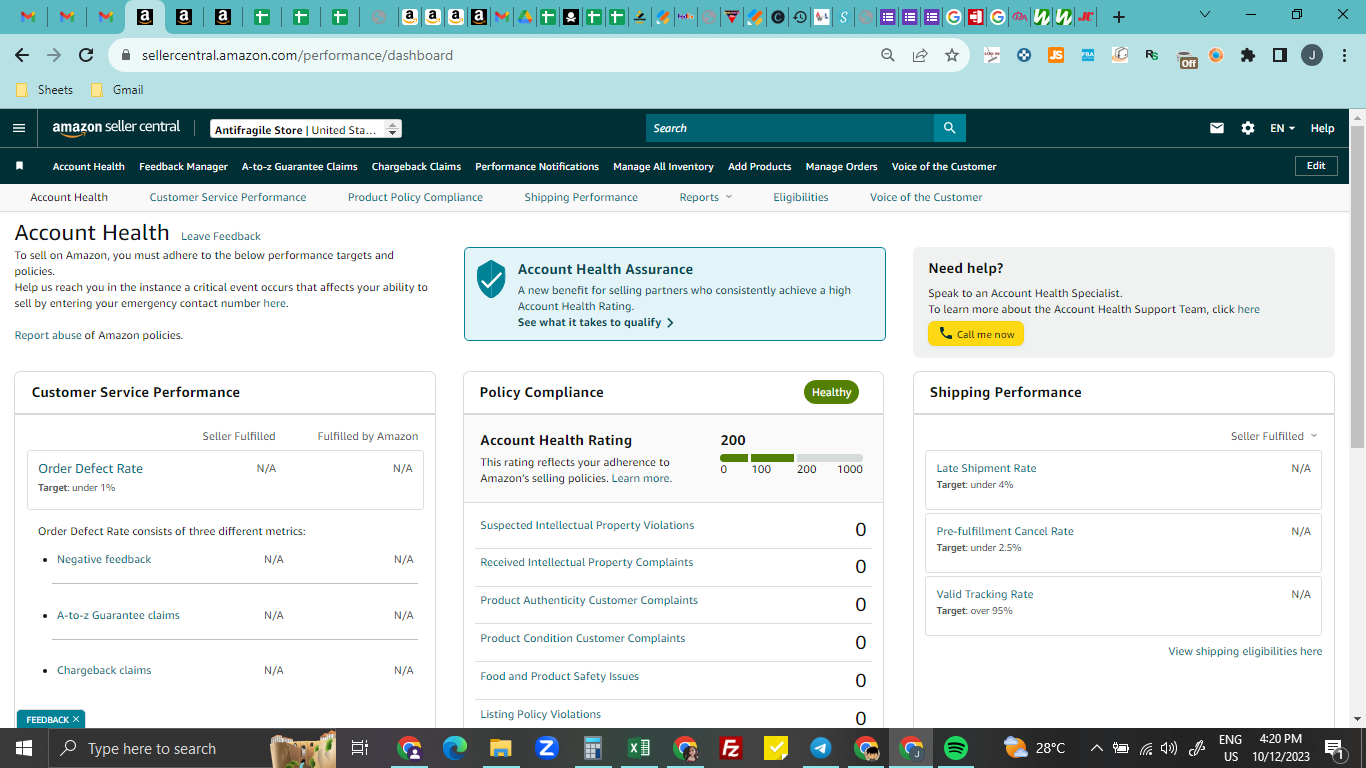Click the orange JS extension icon
Image resolution: width=1366 pixels, height=768 pixels.
(1056, 56)
